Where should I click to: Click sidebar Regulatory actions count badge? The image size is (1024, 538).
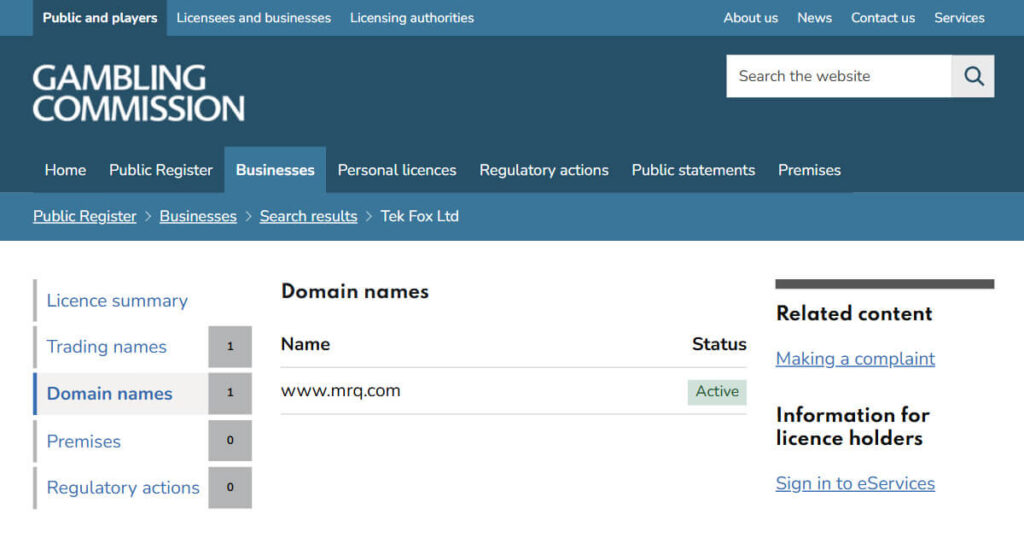pos(230,487)
